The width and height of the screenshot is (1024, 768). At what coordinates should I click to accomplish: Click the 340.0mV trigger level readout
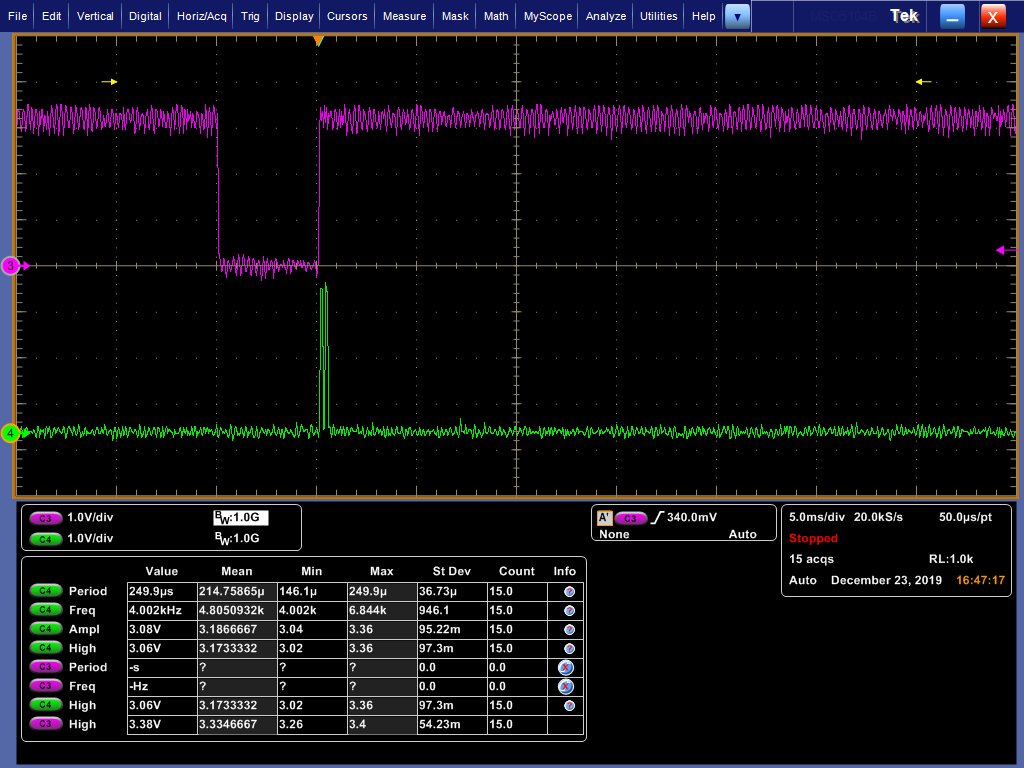tap(691, 517)
